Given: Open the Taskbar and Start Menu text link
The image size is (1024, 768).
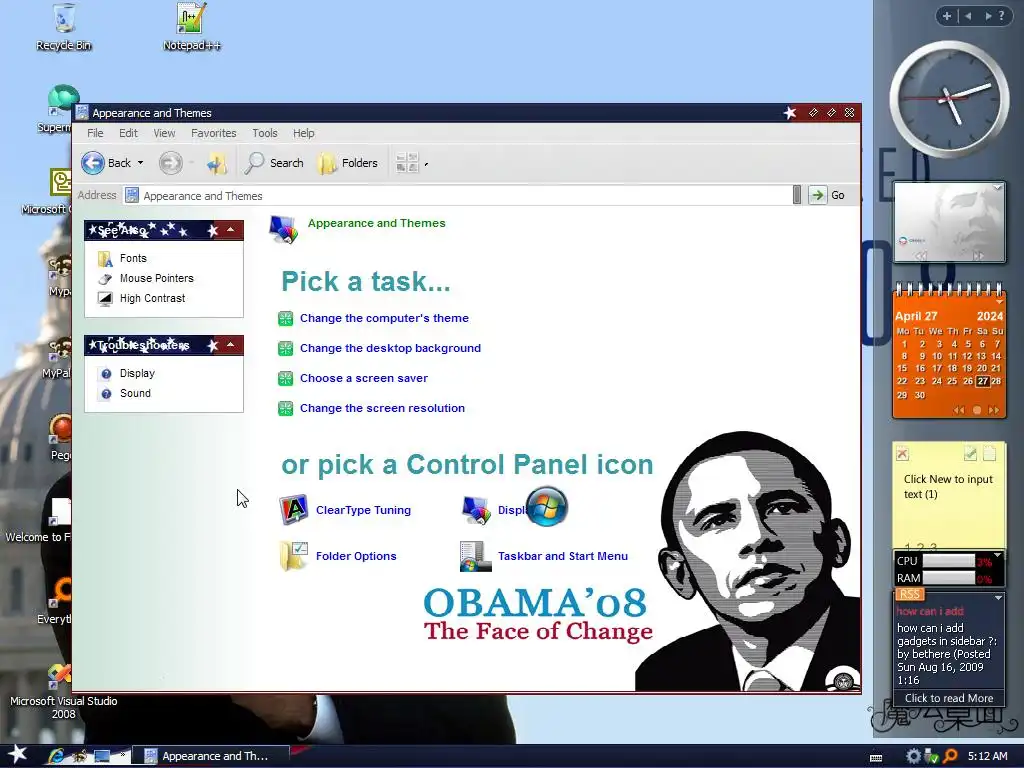Looking at the screenshot, I should pos(563,556).
